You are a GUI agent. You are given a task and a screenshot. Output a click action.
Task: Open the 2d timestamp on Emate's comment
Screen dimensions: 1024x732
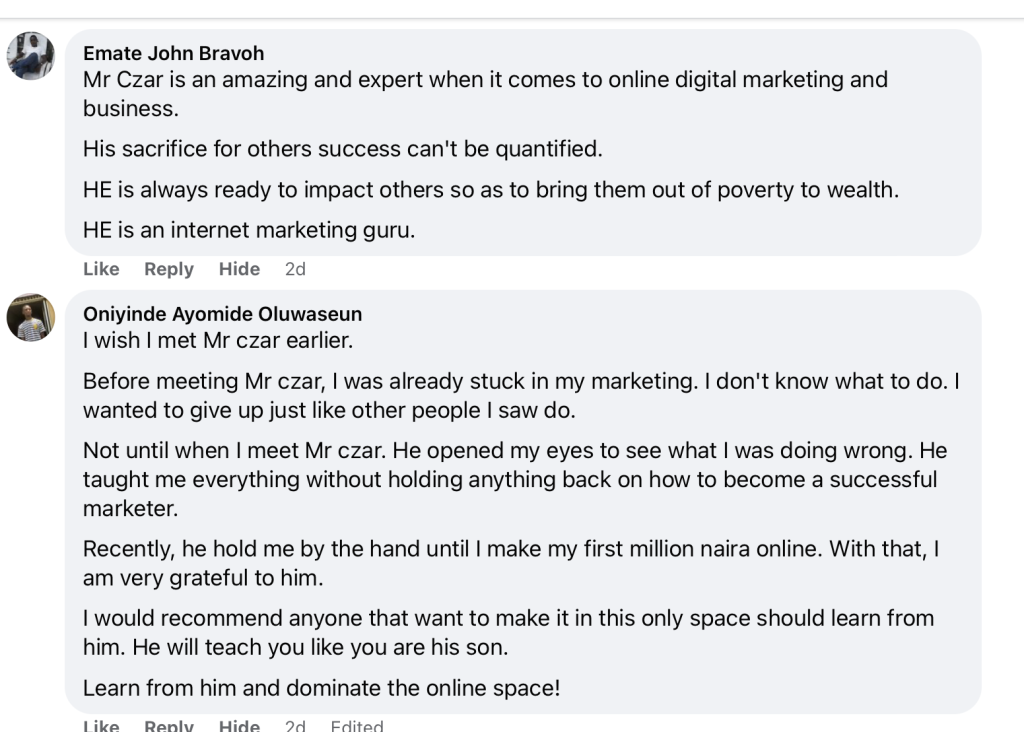(295, 269)
